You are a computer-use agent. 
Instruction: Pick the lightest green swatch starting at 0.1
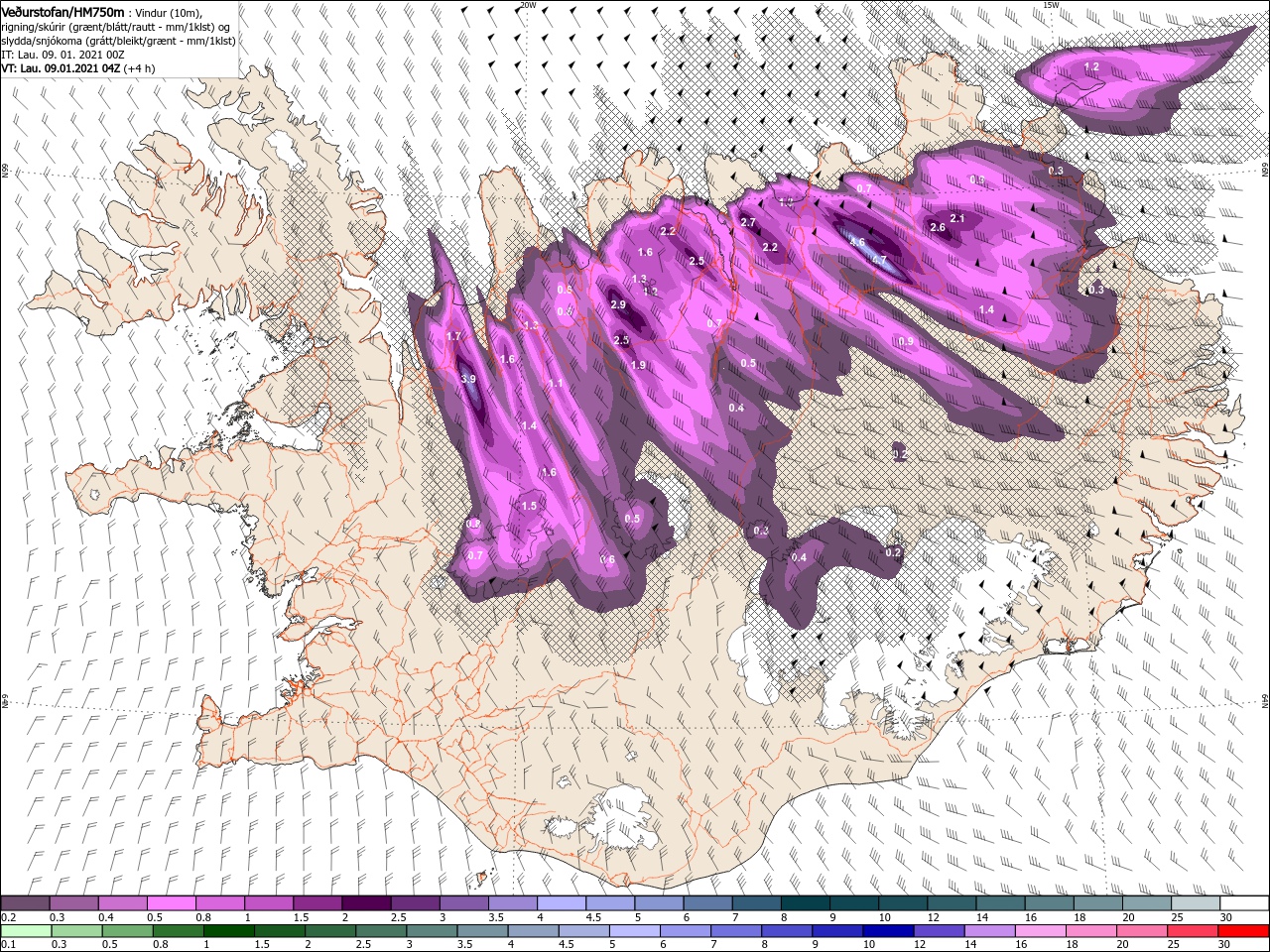click(x=25, y=930)
